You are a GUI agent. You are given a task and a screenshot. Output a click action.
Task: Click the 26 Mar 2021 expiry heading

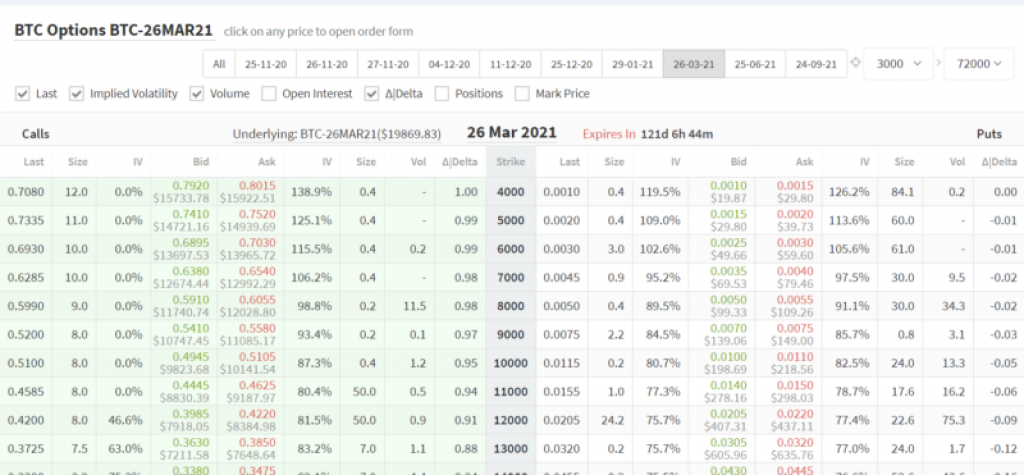click(511, 133)
